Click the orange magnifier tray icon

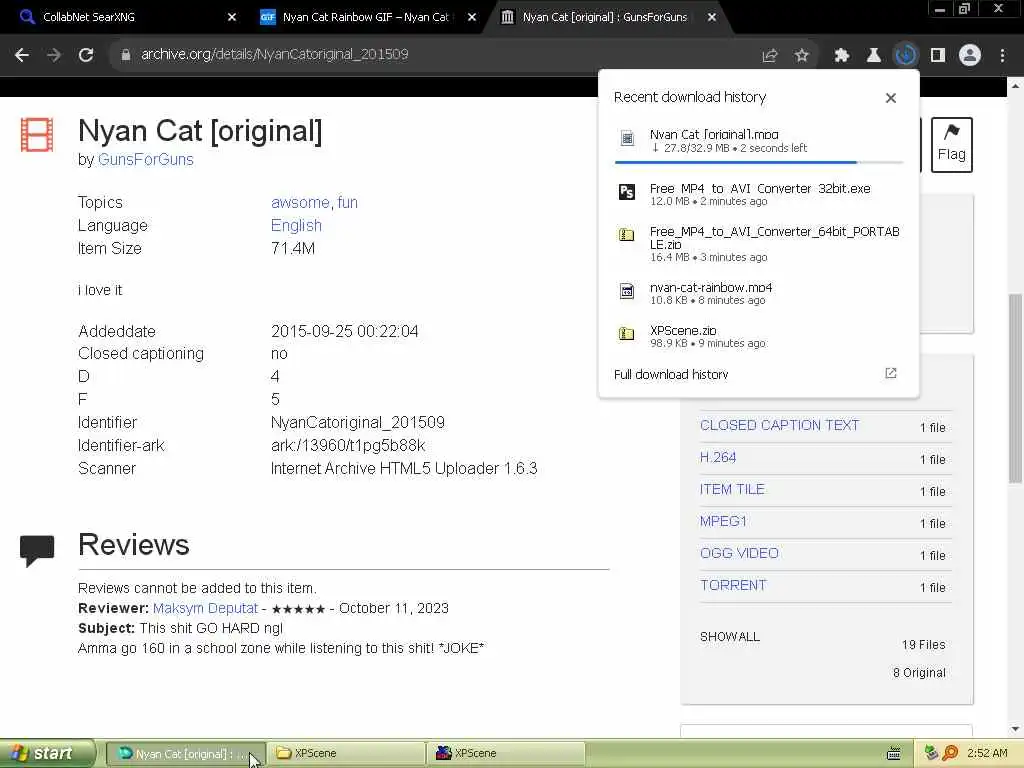(x=950, y=753)
